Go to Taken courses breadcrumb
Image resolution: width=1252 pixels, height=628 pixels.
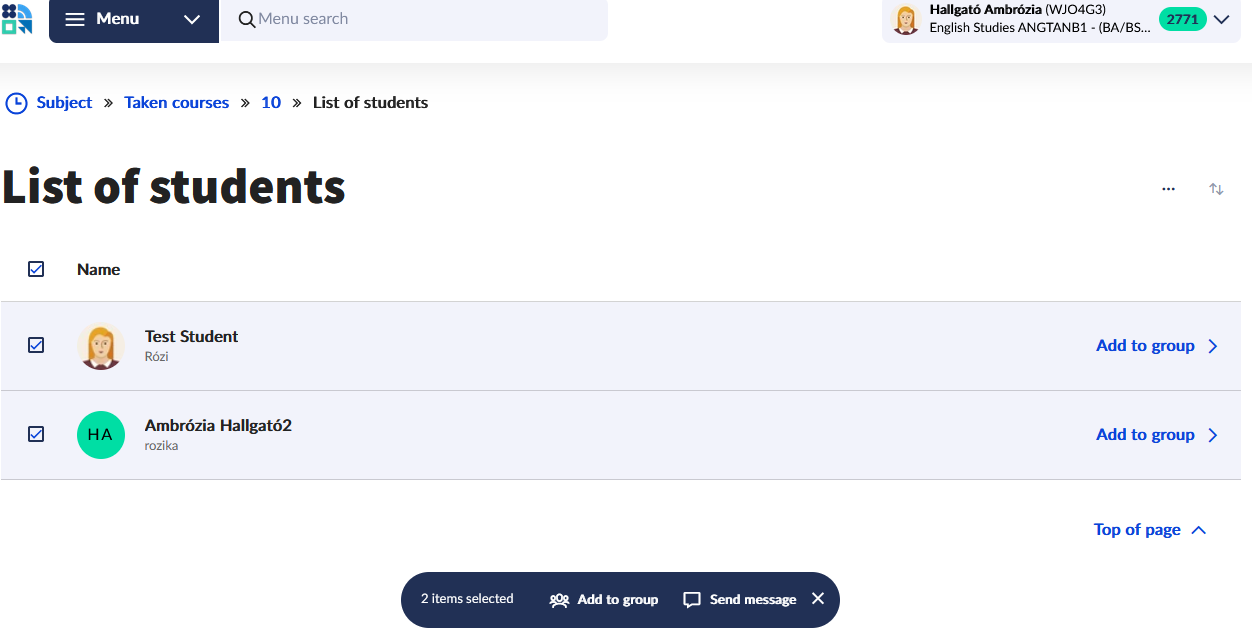176,103
